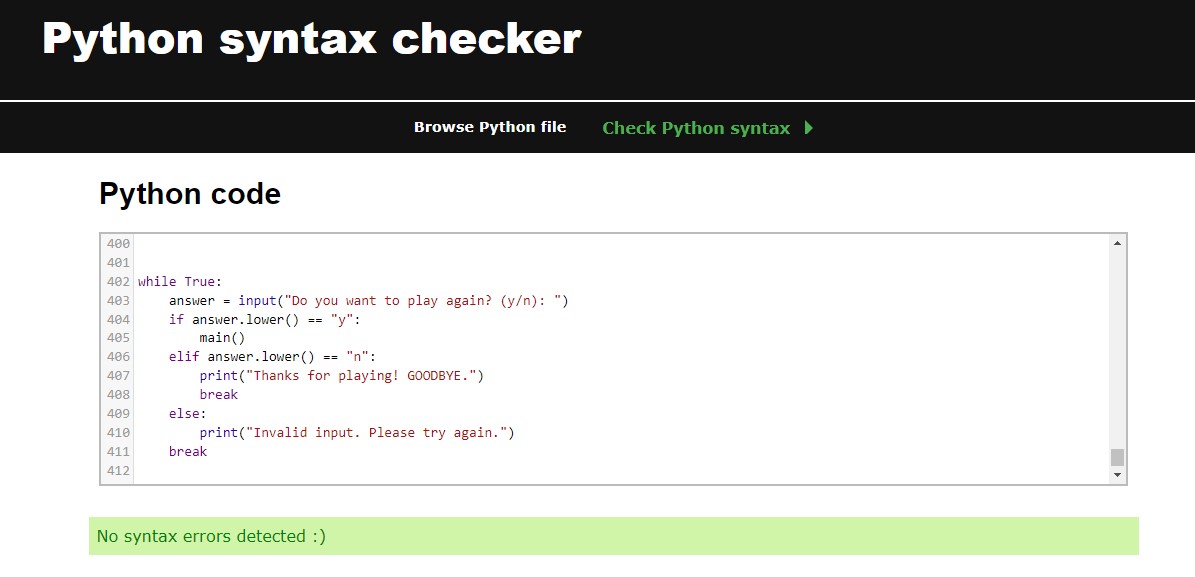Click the code scrollbar down arrow
The height and width of the screenshot is (577, 1195).
coord(1117,475)
